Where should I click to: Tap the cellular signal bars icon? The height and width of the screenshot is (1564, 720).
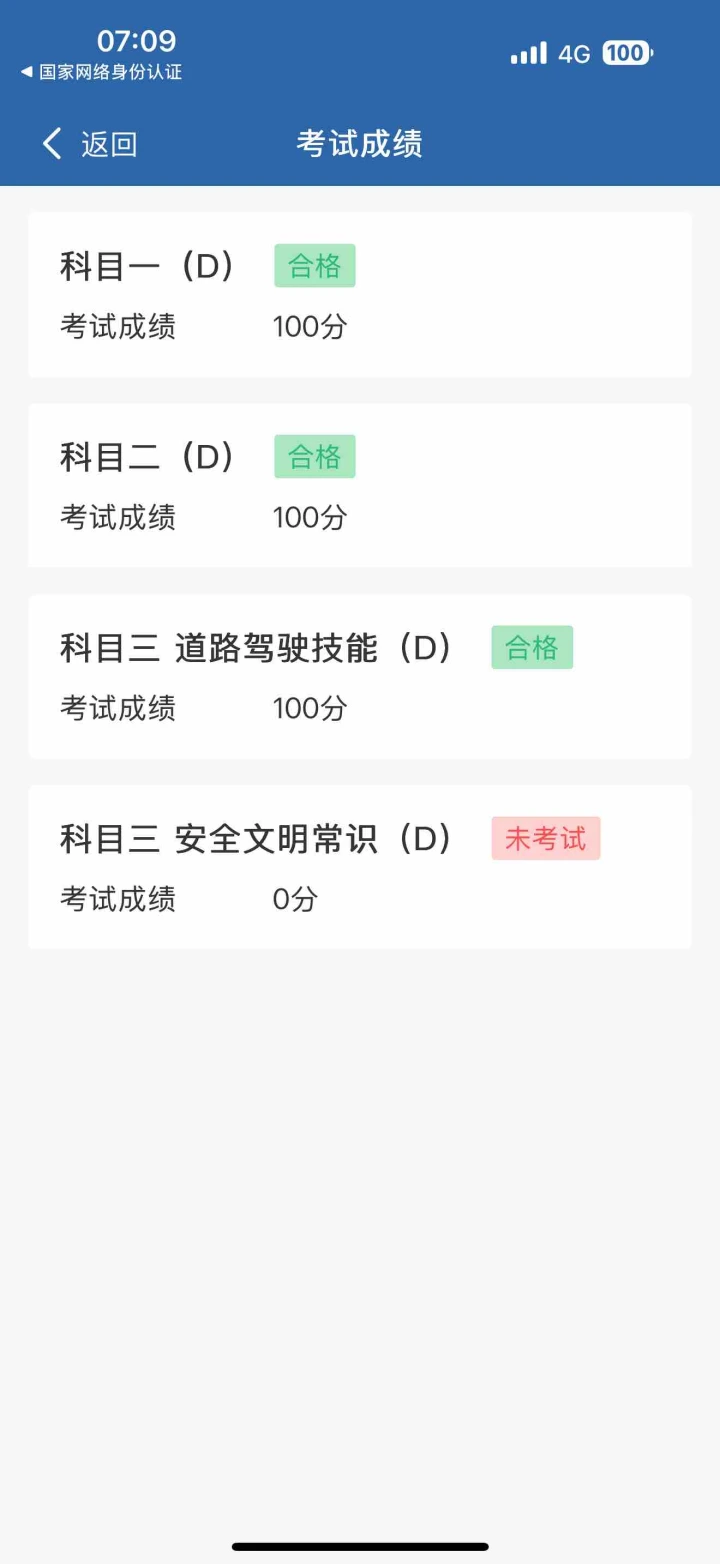(529, 53)
